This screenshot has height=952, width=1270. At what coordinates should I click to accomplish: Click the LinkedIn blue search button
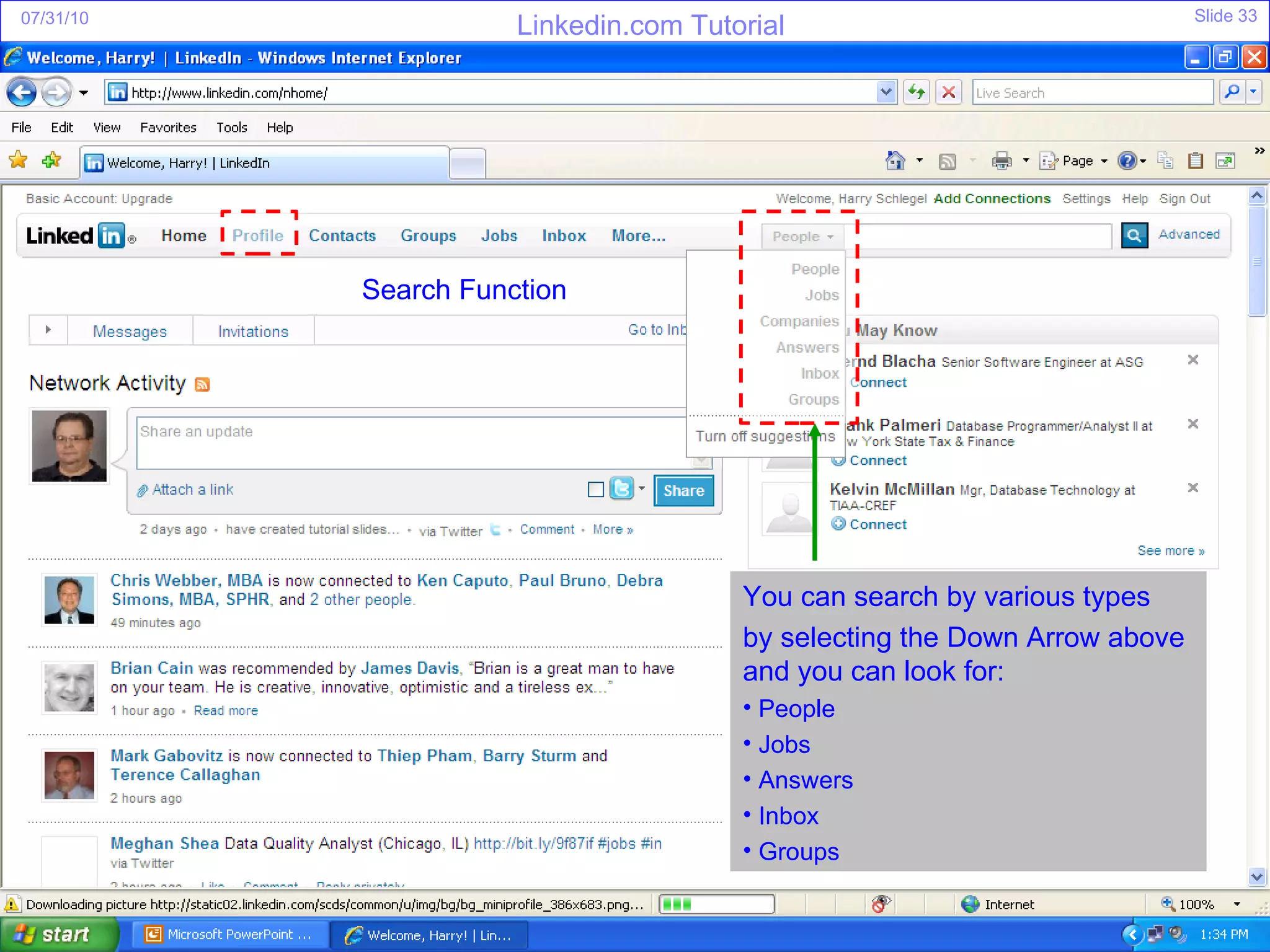coord(1134,236)
